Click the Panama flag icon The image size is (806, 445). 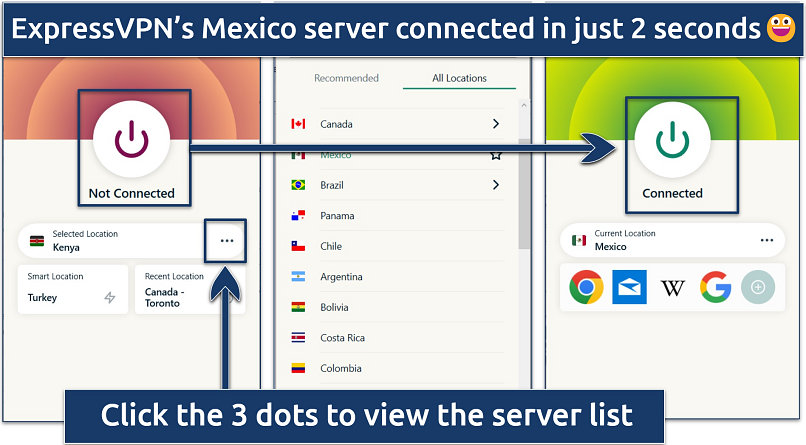298,215
